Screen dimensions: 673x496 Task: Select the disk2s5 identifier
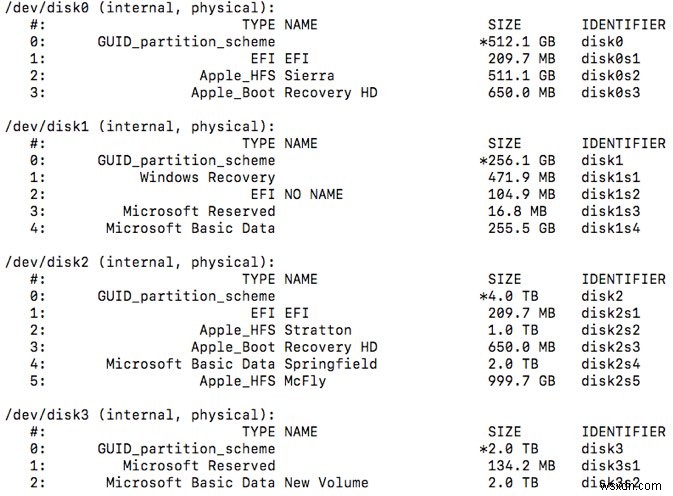click(x=611, y=380)
